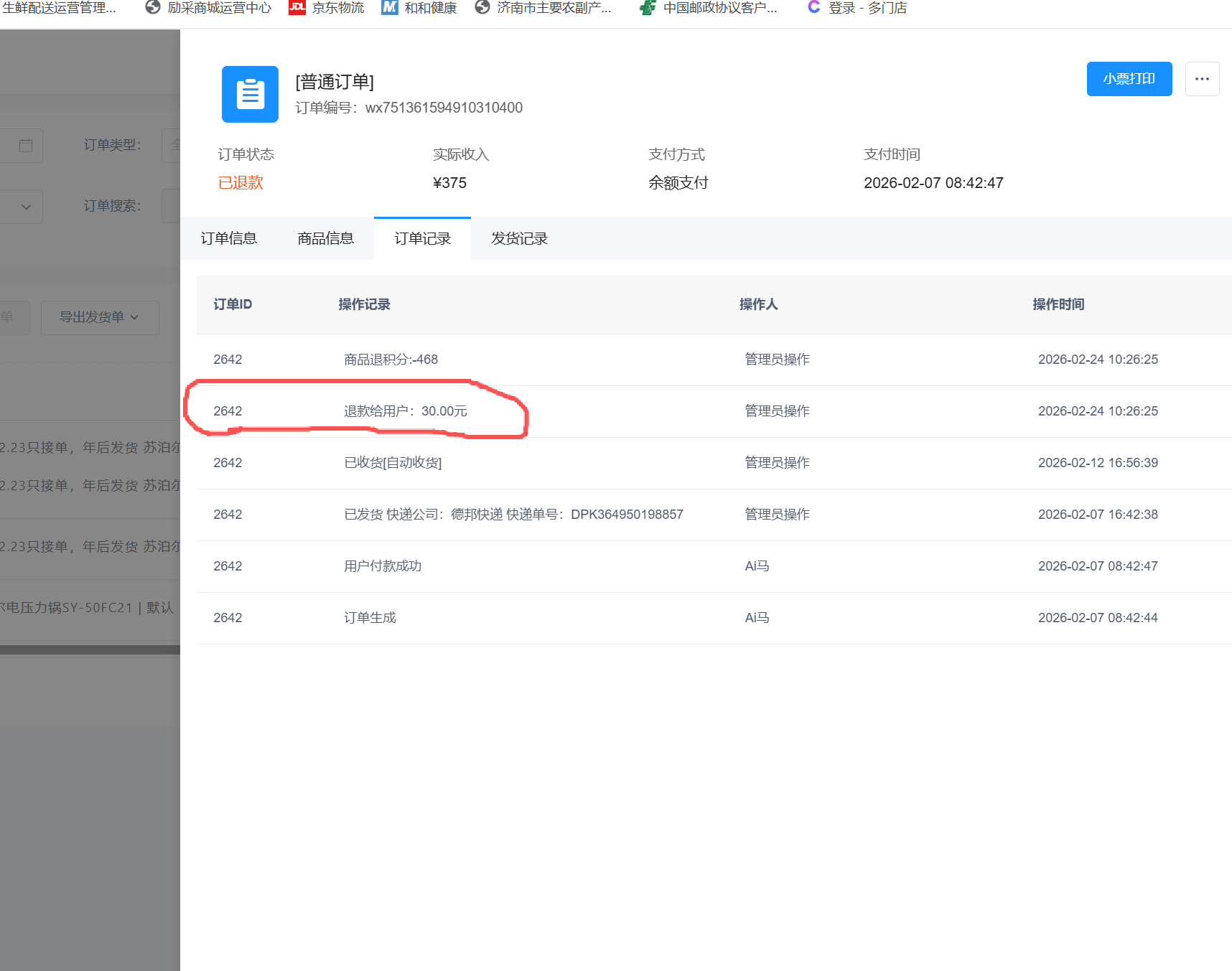Open the 登录 - 多门店 bookmark
1232x971 pixels.
[x=857, y=8]
